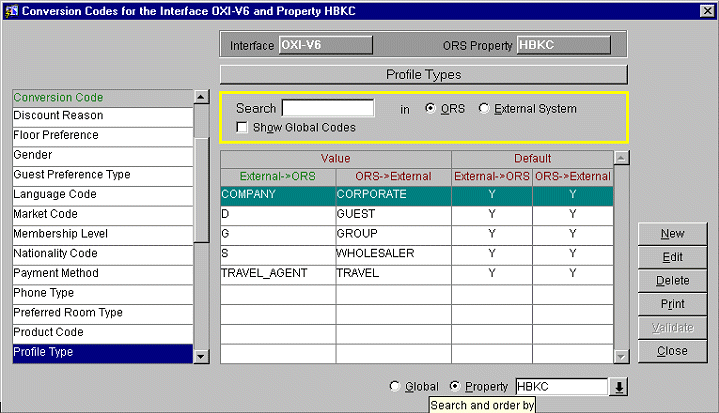This screenshot has width=719, height=413.
Task: Choose the Global radio option
Action: coord(397,387)
